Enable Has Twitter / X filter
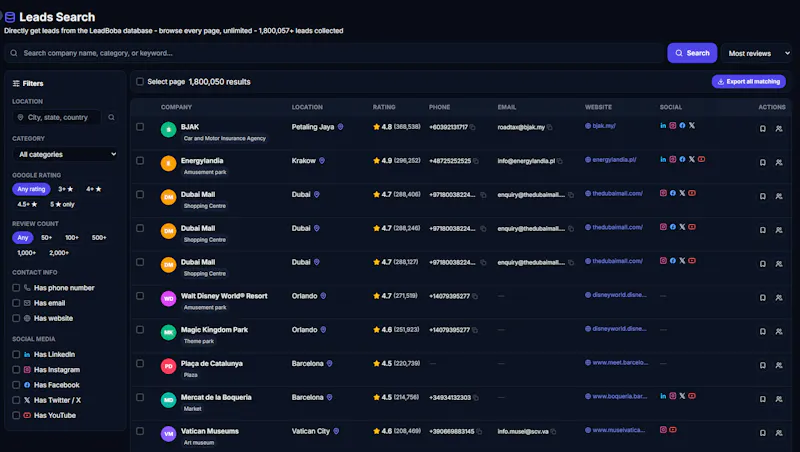This screenshot has width=800, height=452. click(x=16, y=400)
